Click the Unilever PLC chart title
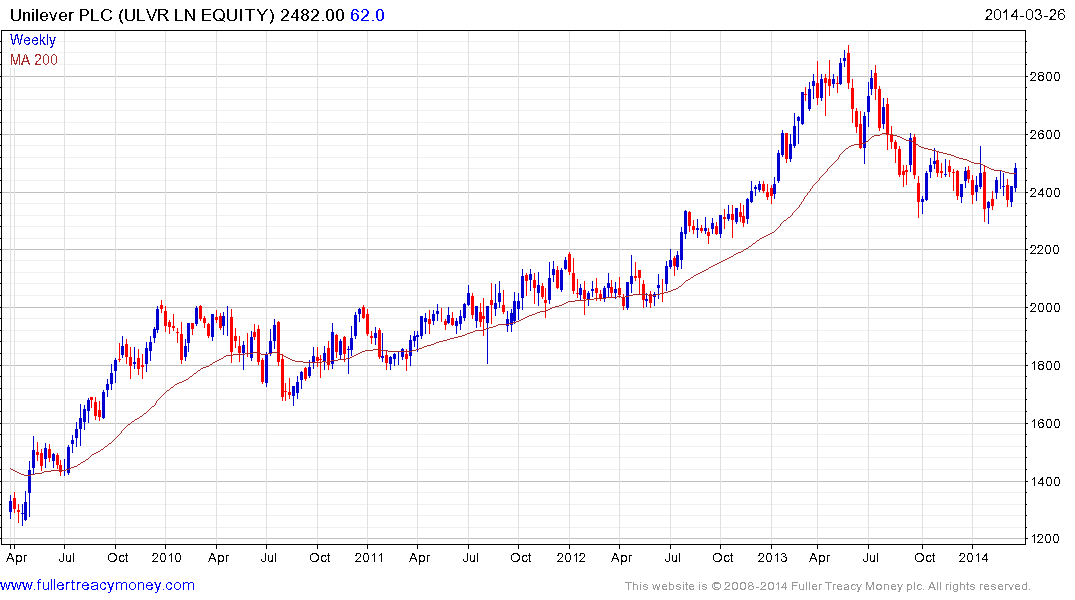This screenshot has width=1075, height=600. (143, 15)
